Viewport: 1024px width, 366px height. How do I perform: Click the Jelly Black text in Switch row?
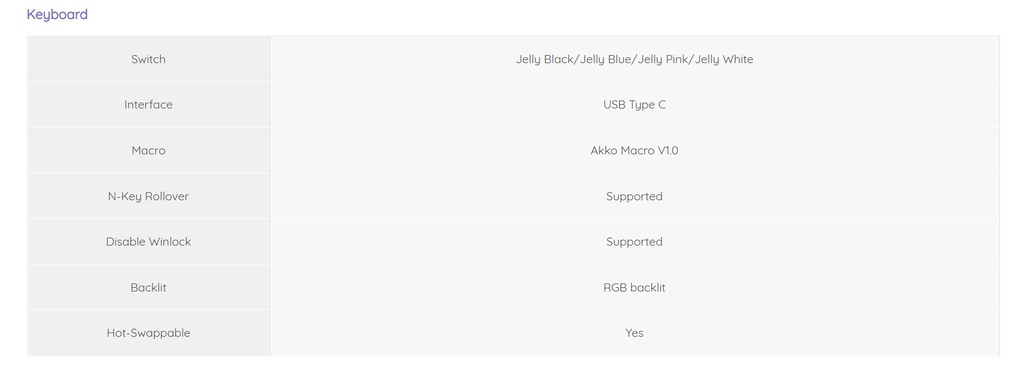point(545,59)
